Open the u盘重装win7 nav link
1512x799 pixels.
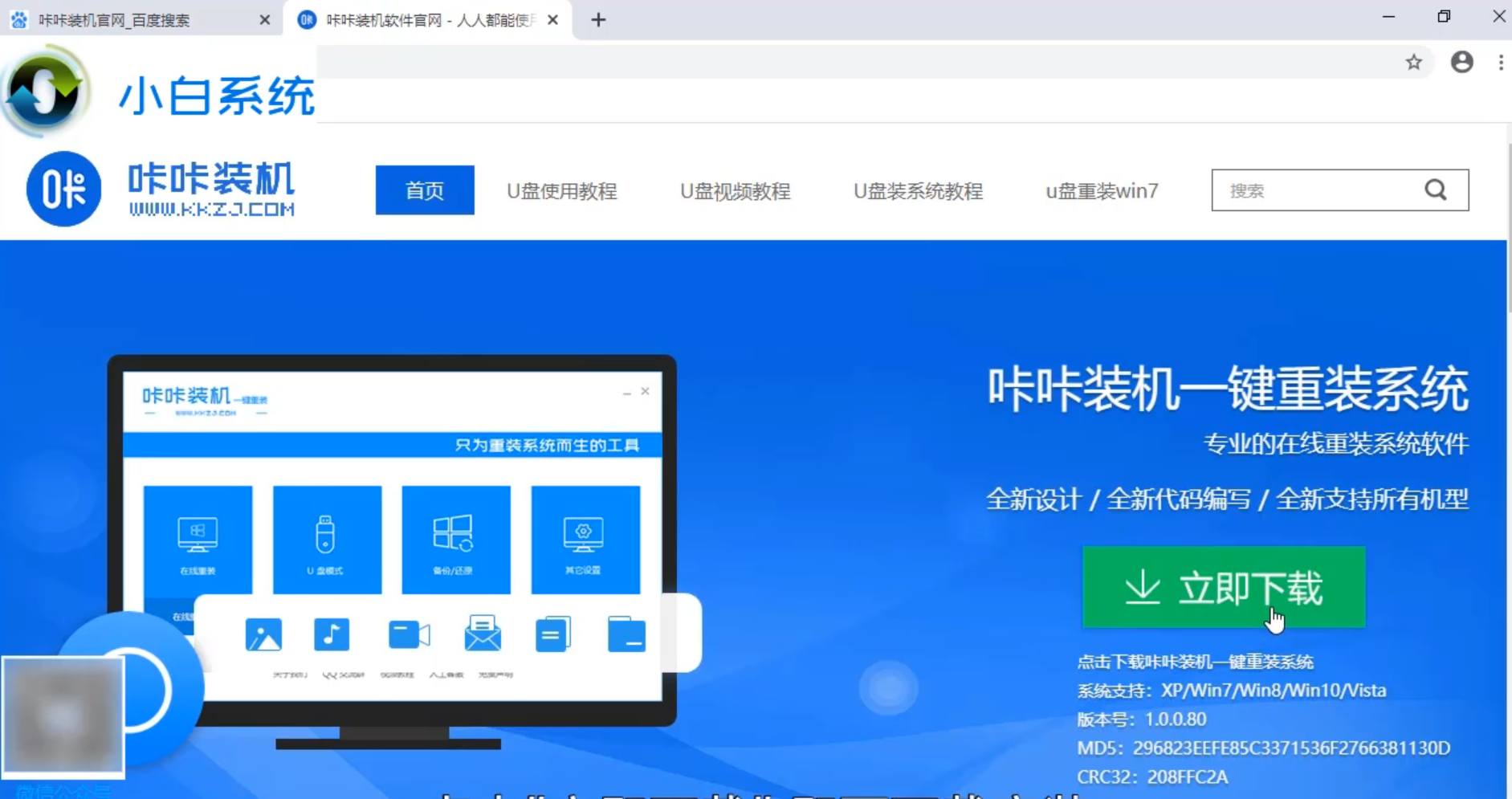1102,191
